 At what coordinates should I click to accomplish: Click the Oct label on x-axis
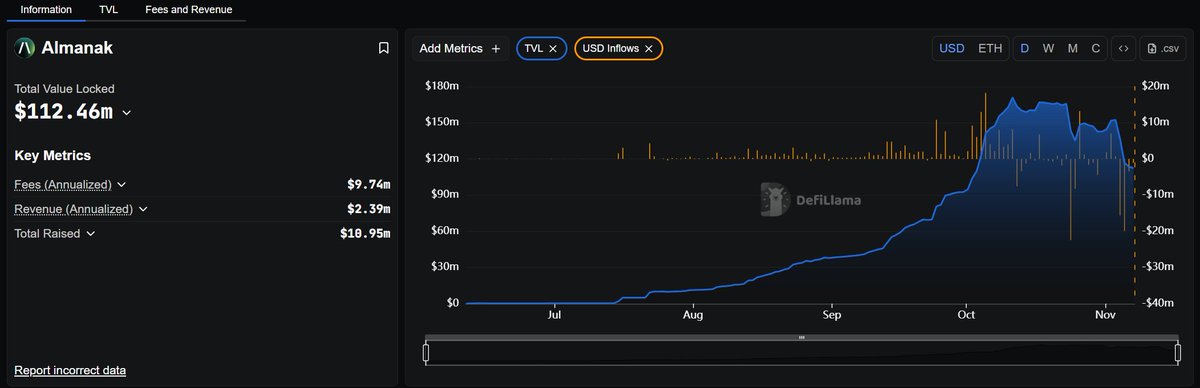(x=966, y=315)
